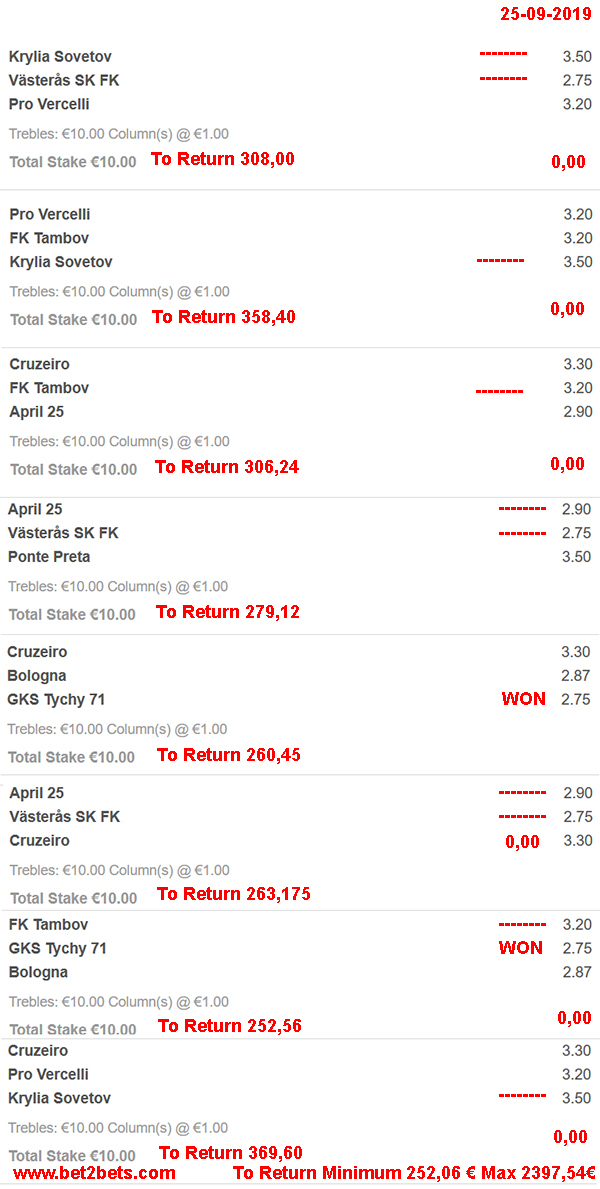Screen dimensions: 600x1189
Task: Click the To Return 260,45 label
Action: 228,754
